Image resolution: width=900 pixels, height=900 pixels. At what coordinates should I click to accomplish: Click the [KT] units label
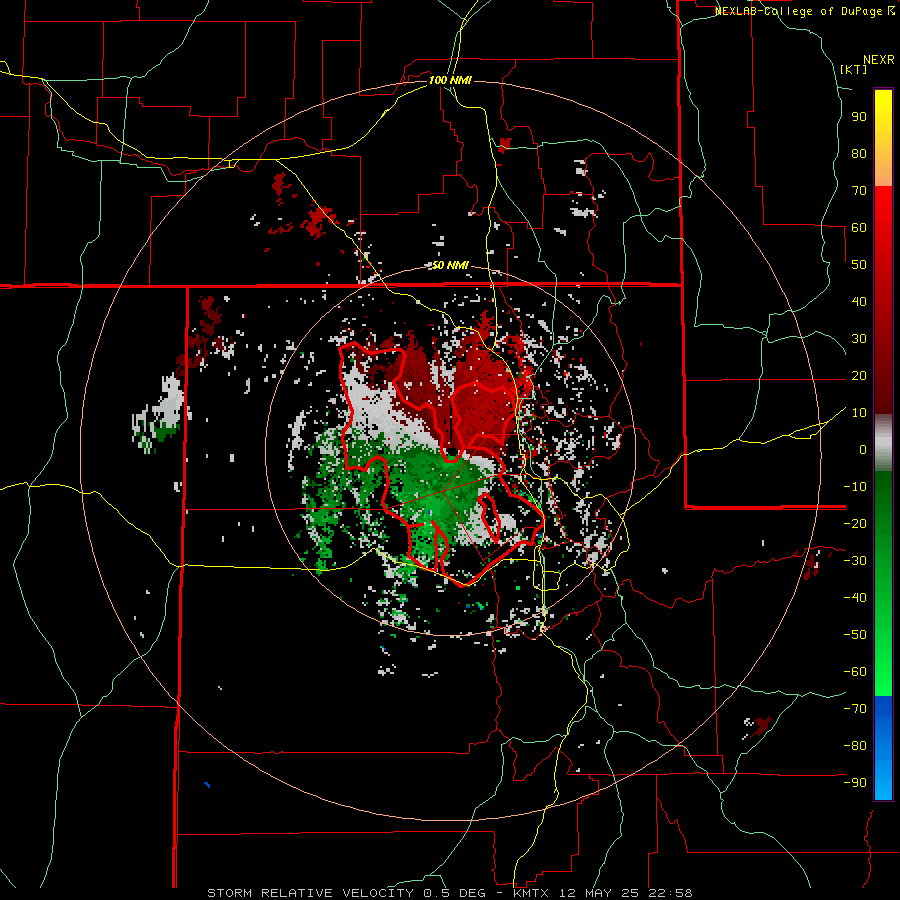pyautogui.click(x=854, y=69)
